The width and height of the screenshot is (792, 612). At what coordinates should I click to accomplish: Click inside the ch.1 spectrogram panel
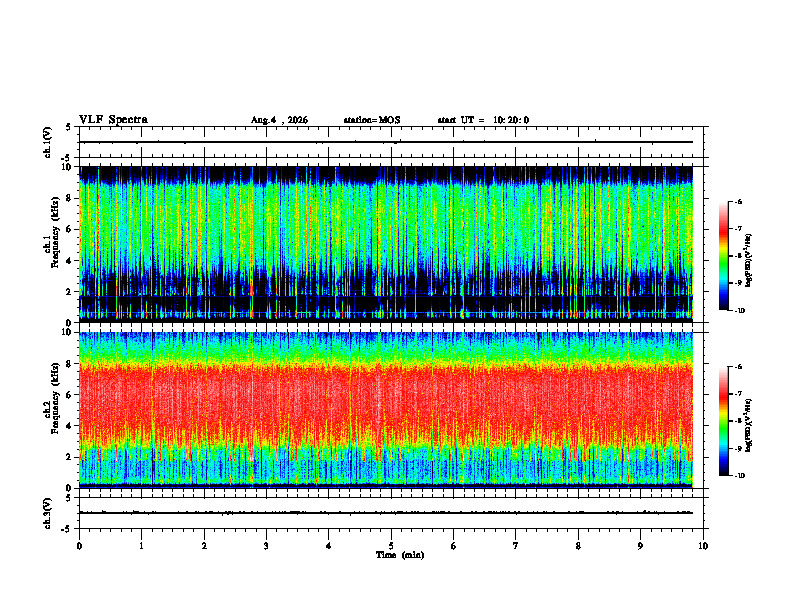(x=386, y=244)
